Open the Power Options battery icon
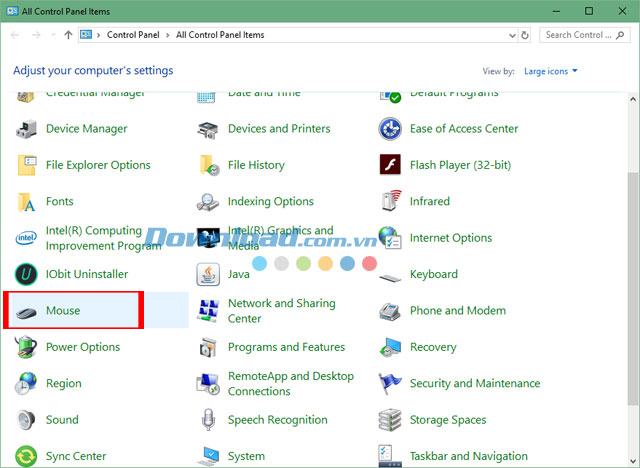This screenshot has width=640, height=468. coord(25,347)
